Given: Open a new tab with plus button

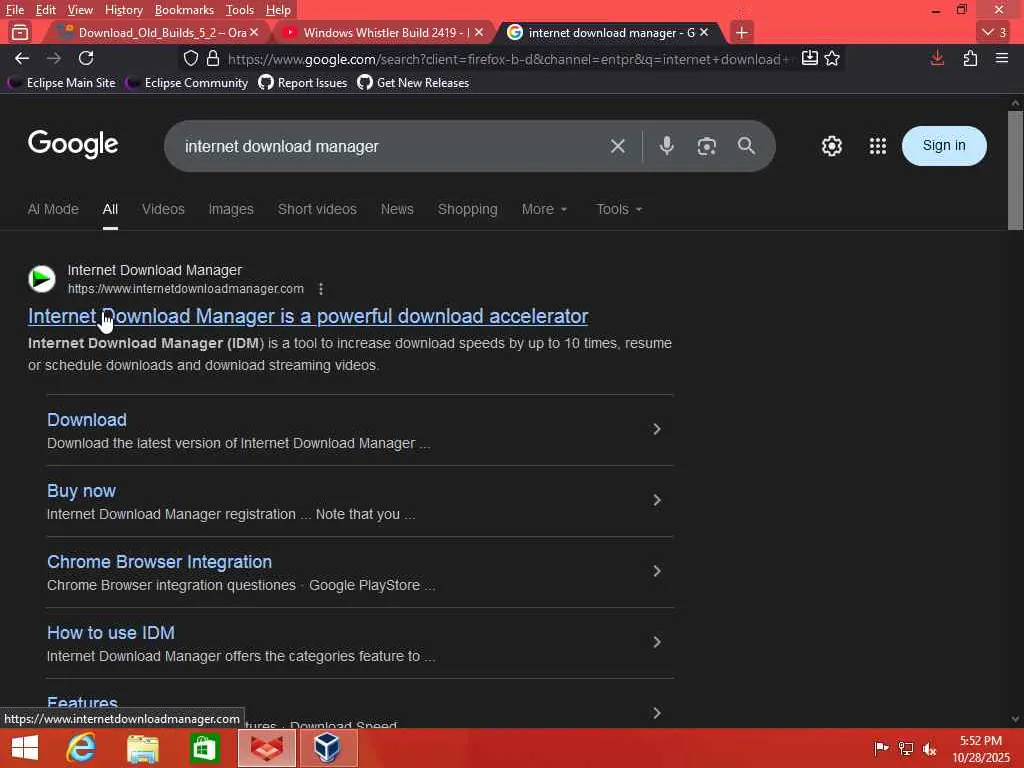Looking at the screenshot, I should tap(741, 32).
